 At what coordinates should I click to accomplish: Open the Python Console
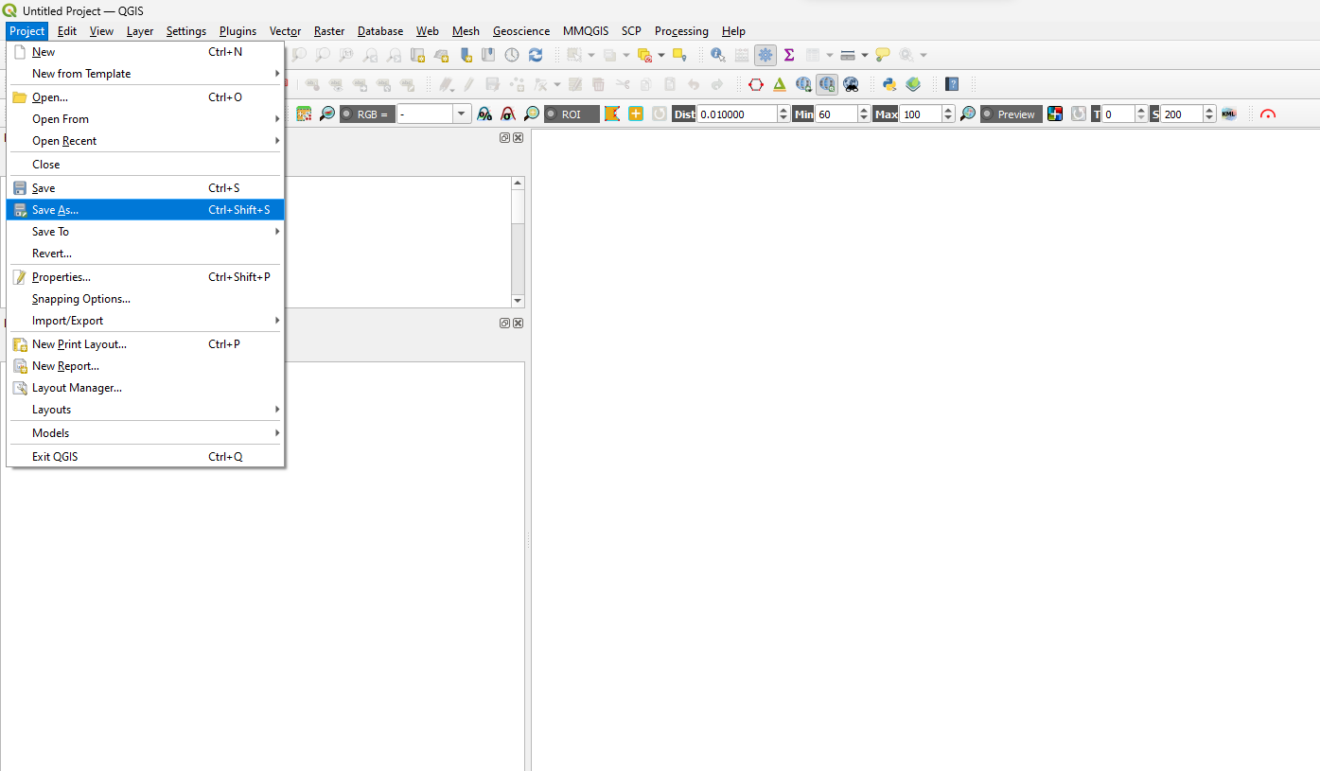[x=890, y=84]
